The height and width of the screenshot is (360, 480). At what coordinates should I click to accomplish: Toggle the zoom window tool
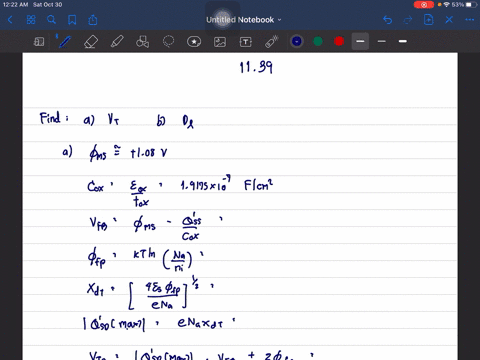pos(39,42)
